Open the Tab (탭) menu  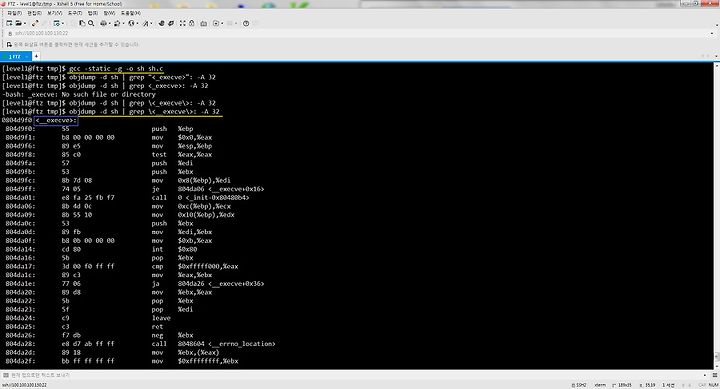[93, 13]
